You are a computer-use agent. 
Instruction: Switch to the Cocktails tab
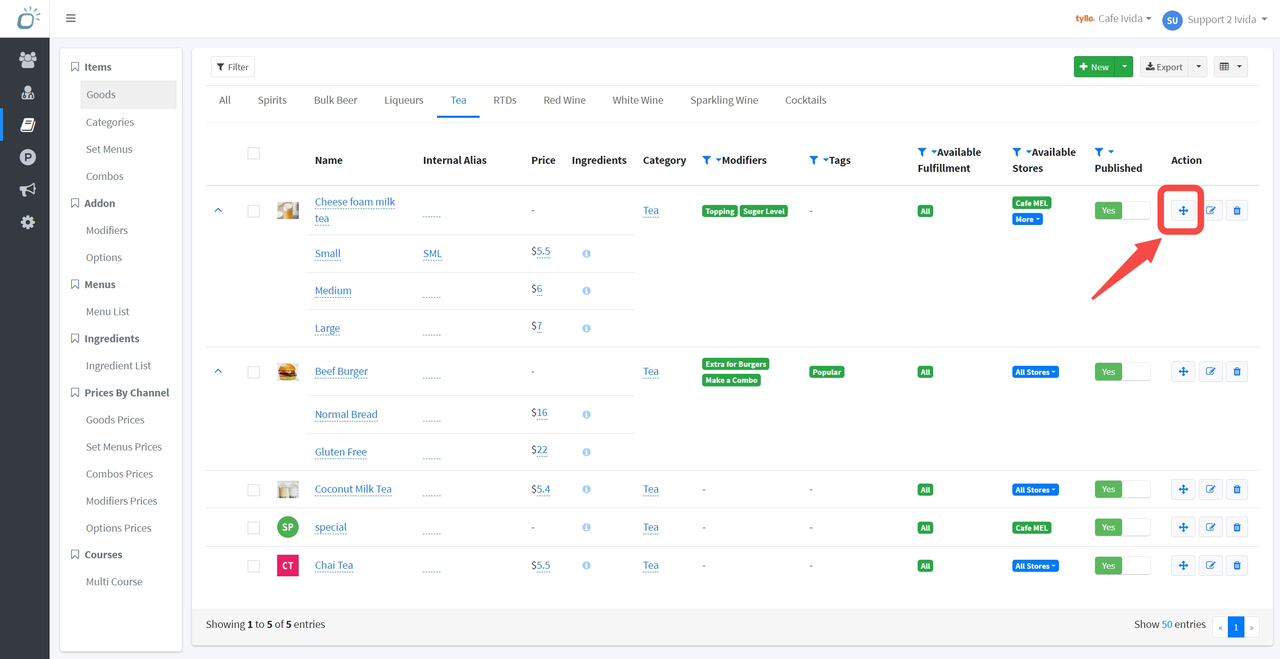pyautogui.click(x=805, y=100)
